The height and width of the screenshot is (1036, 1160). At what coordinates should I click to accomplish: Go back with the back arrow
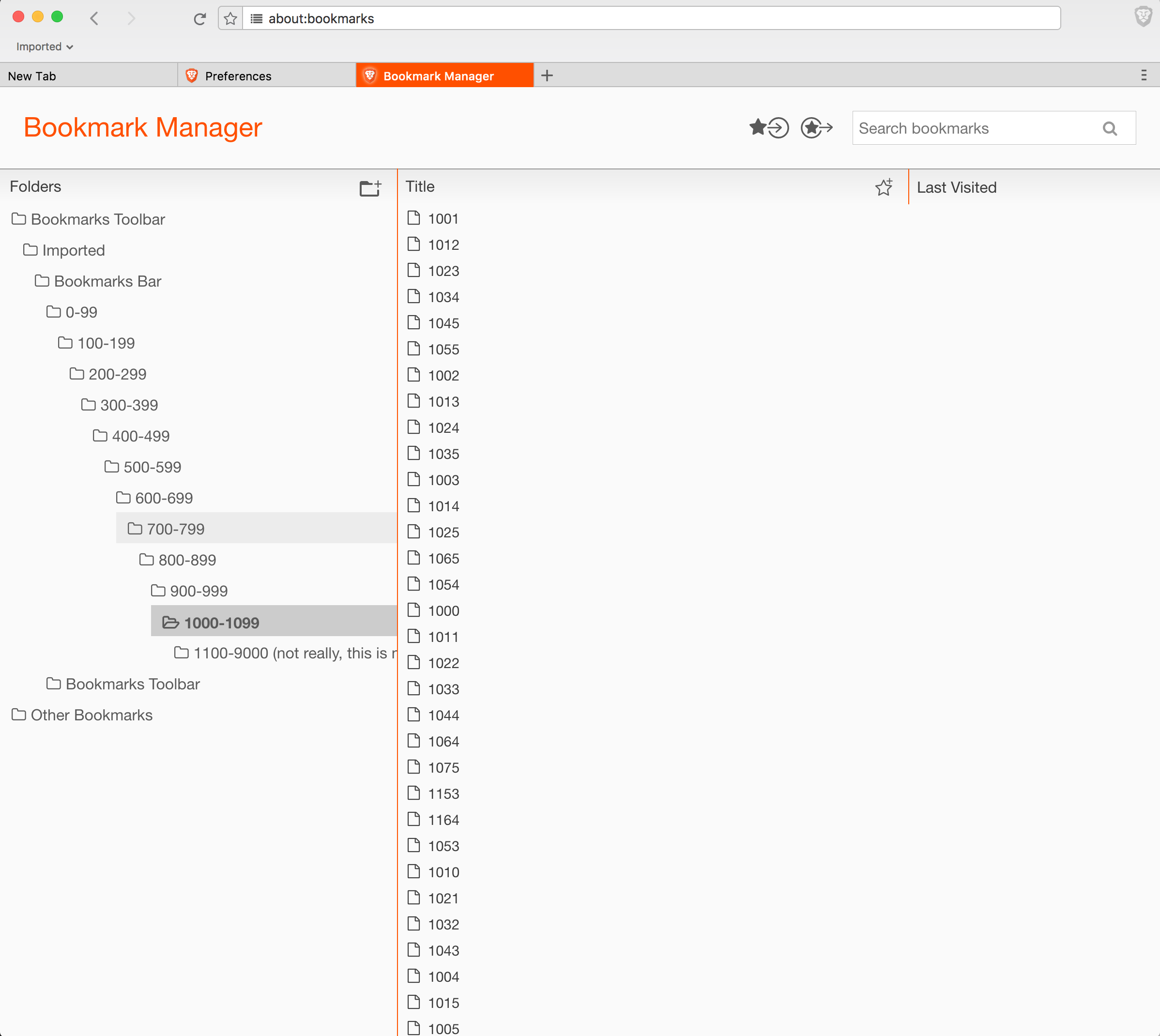(x=94, y=19)
